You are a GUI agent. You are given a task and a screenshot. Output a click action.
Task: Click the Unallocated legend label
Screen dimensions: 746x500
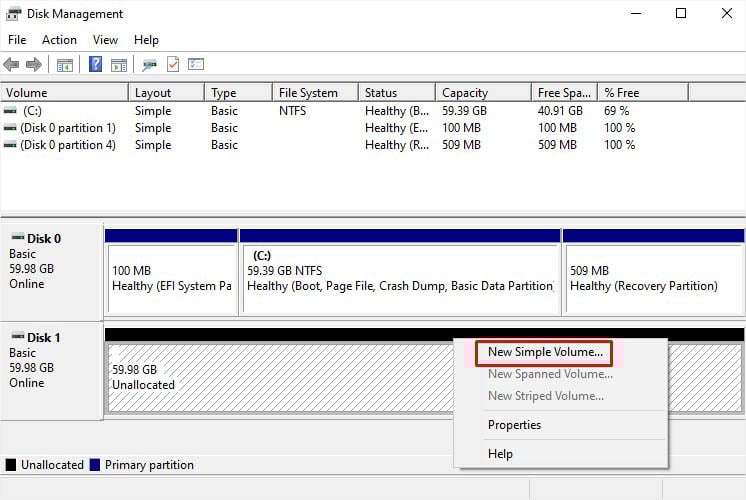pos(52,465)
